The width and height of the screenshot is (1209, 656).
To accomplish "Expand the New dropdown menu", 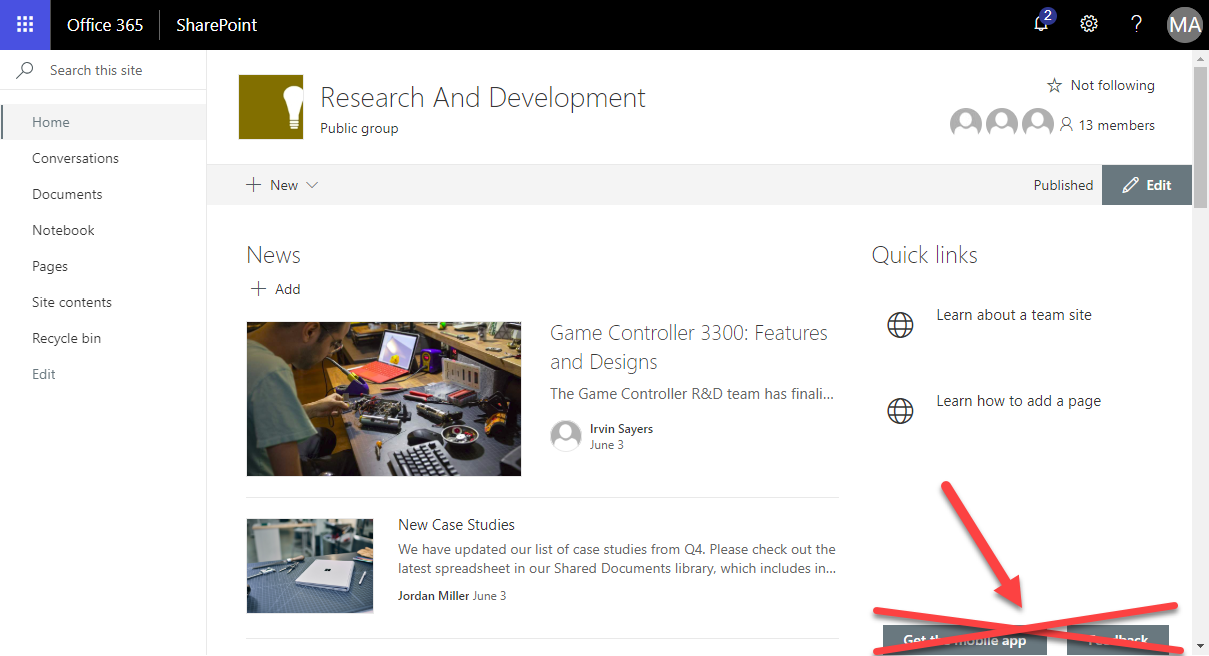I will click(x=311, y=185).
